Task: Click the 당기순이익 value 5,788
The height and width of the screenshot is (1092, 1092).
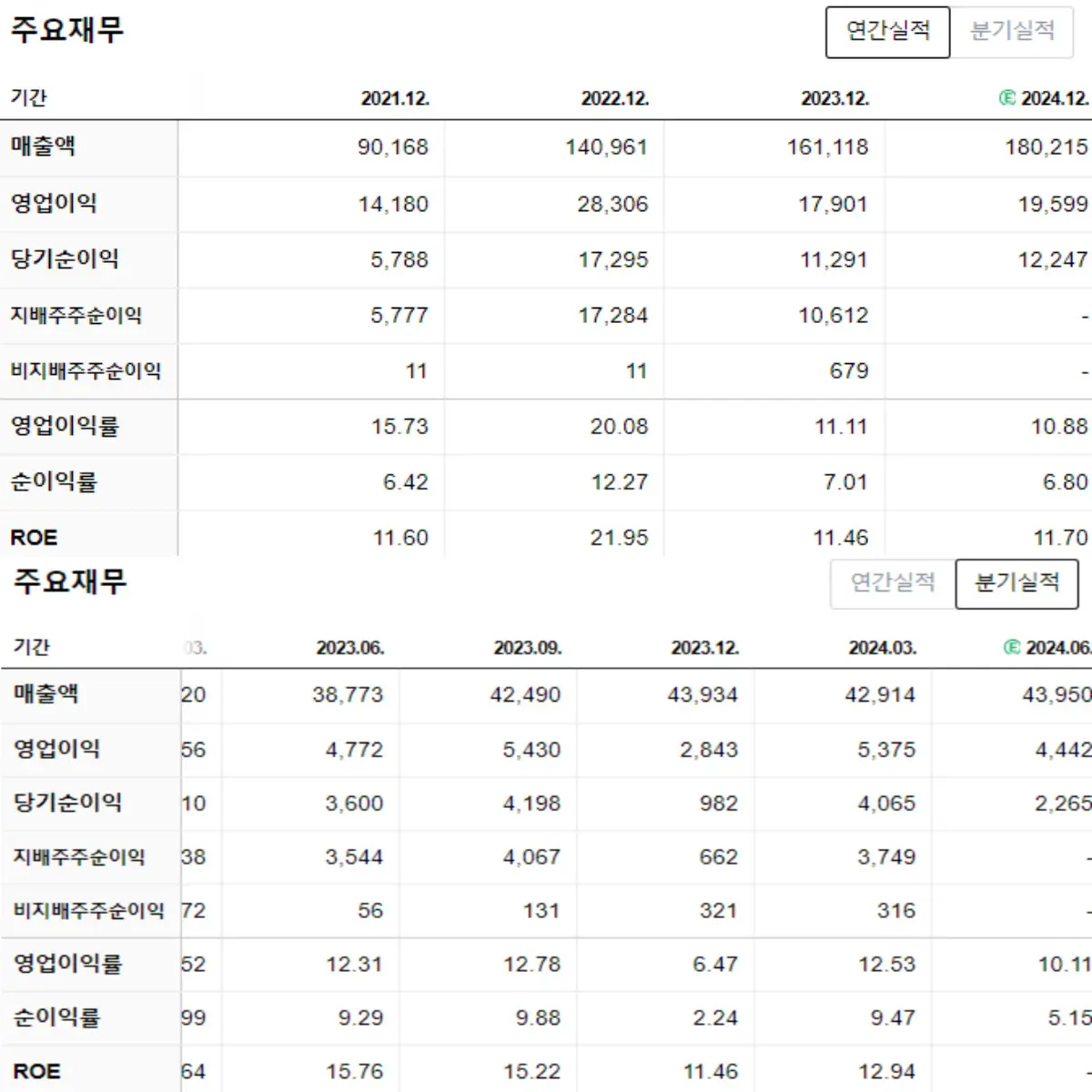Action: coord(399,260)
